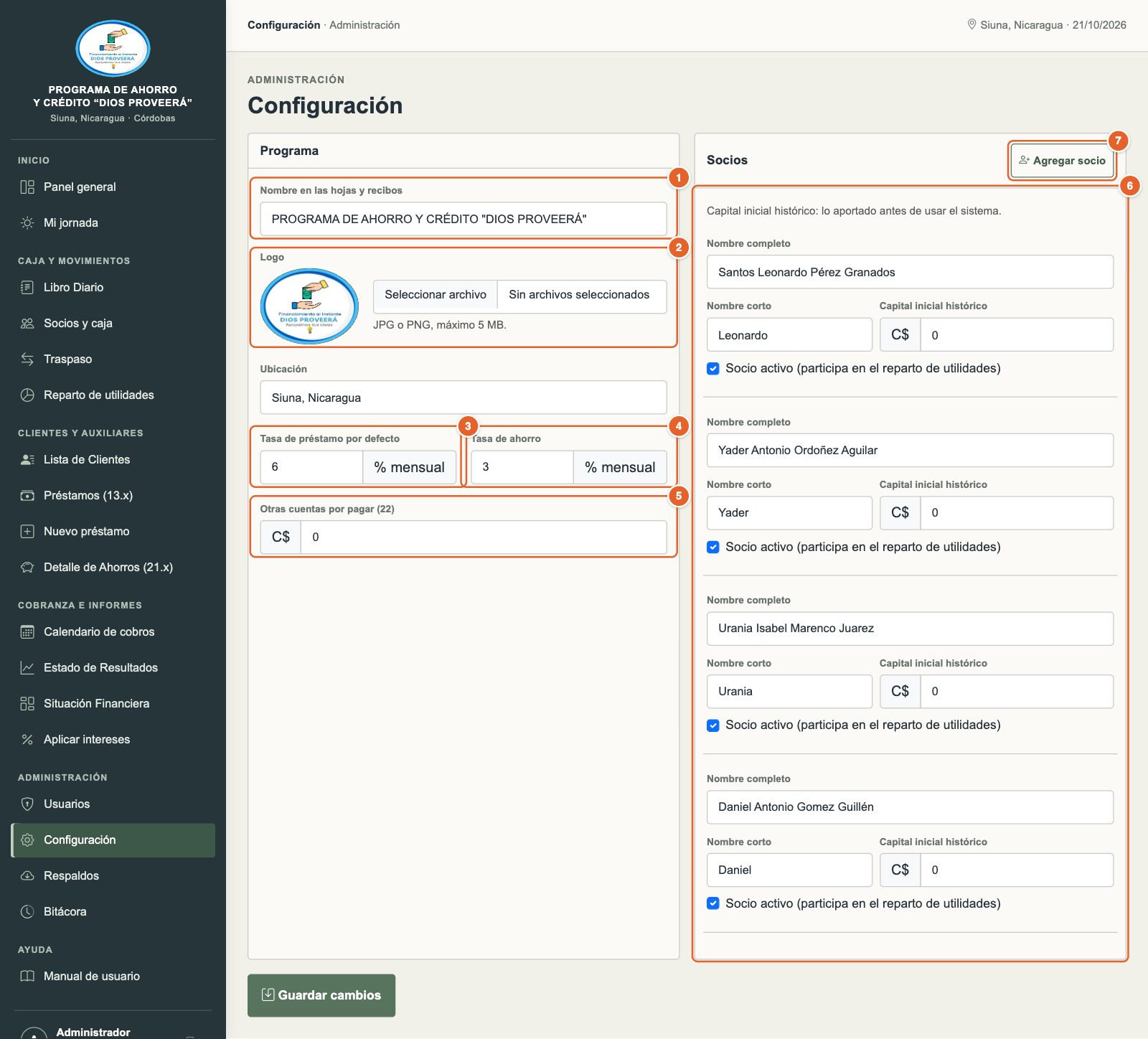Disable Socio activo for Daniel
Image resolution: width=1148 pixels, height=1039 pixels.
pyautogui.click(x=713, y=903)
